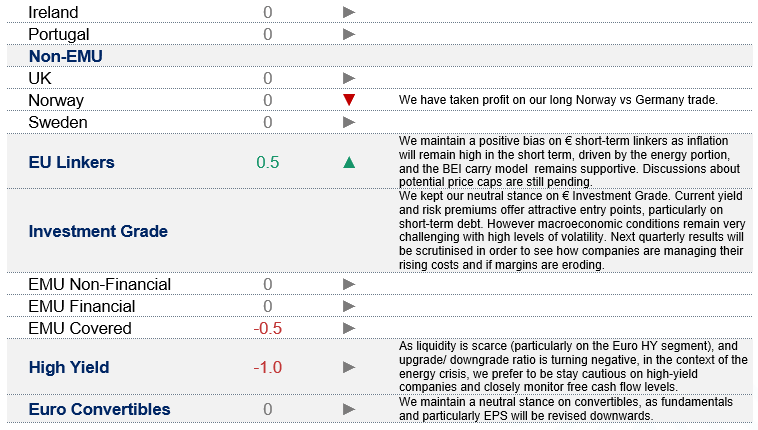
Task: Click the grey arrow in the Ireland row
Action: click(349, 12)
